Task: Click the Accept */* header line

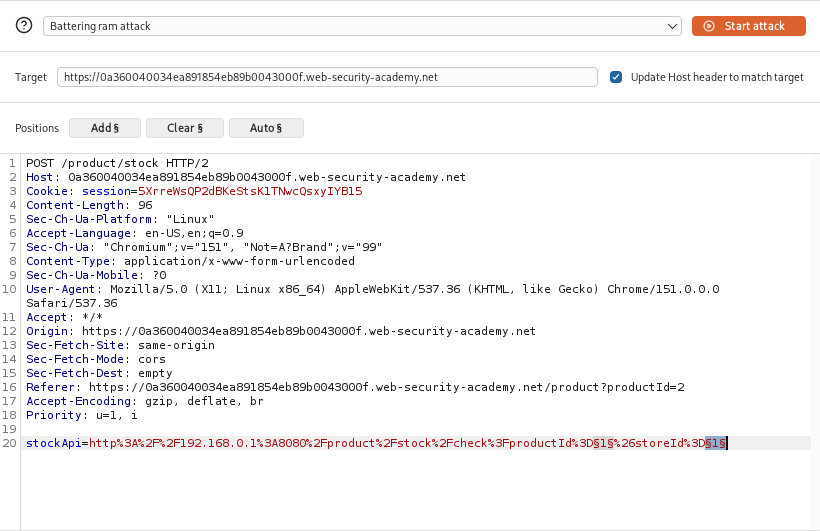Action: (x=64, y=317)
